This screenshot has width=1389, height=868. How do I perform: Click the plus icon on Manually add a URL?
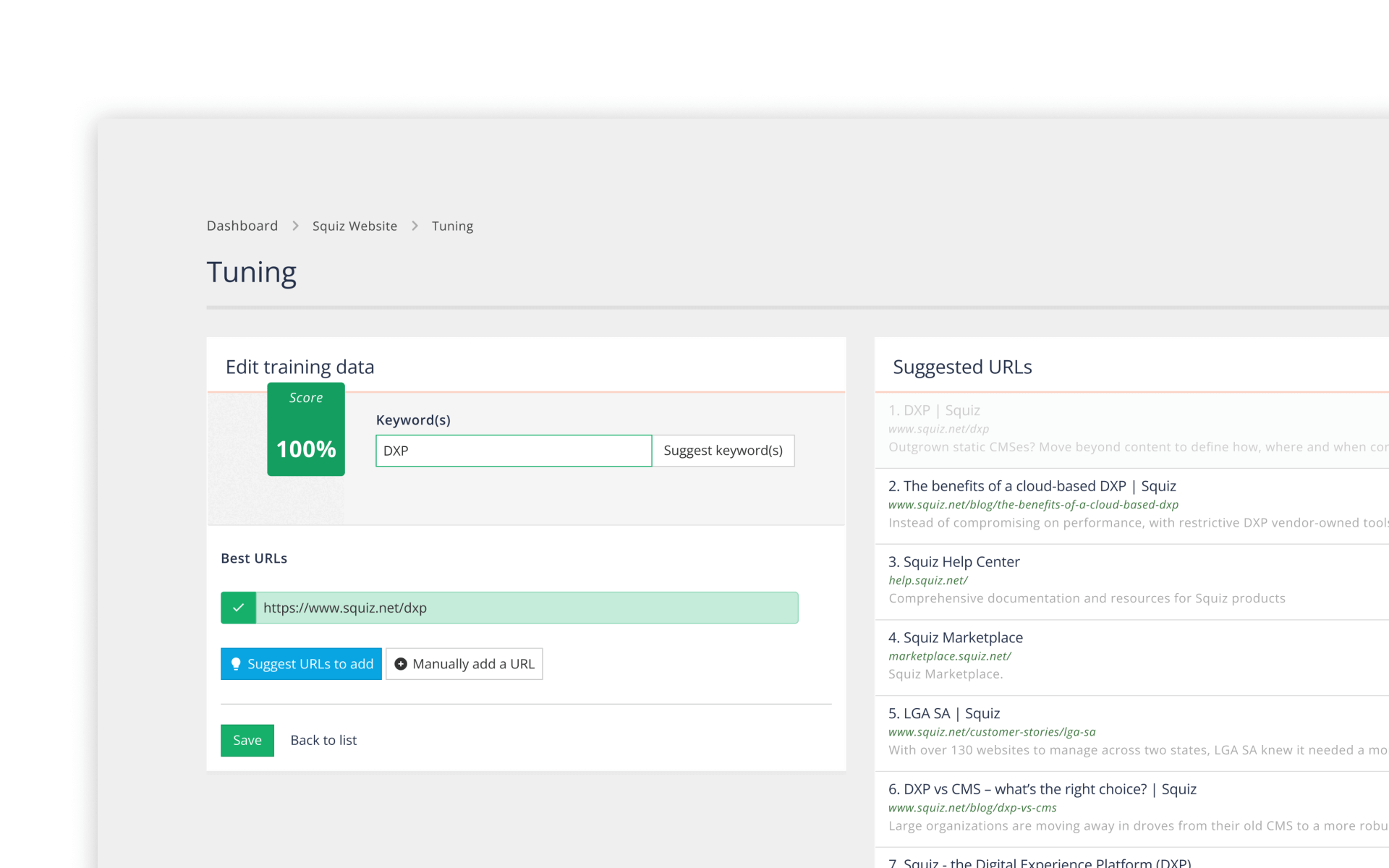401,663
